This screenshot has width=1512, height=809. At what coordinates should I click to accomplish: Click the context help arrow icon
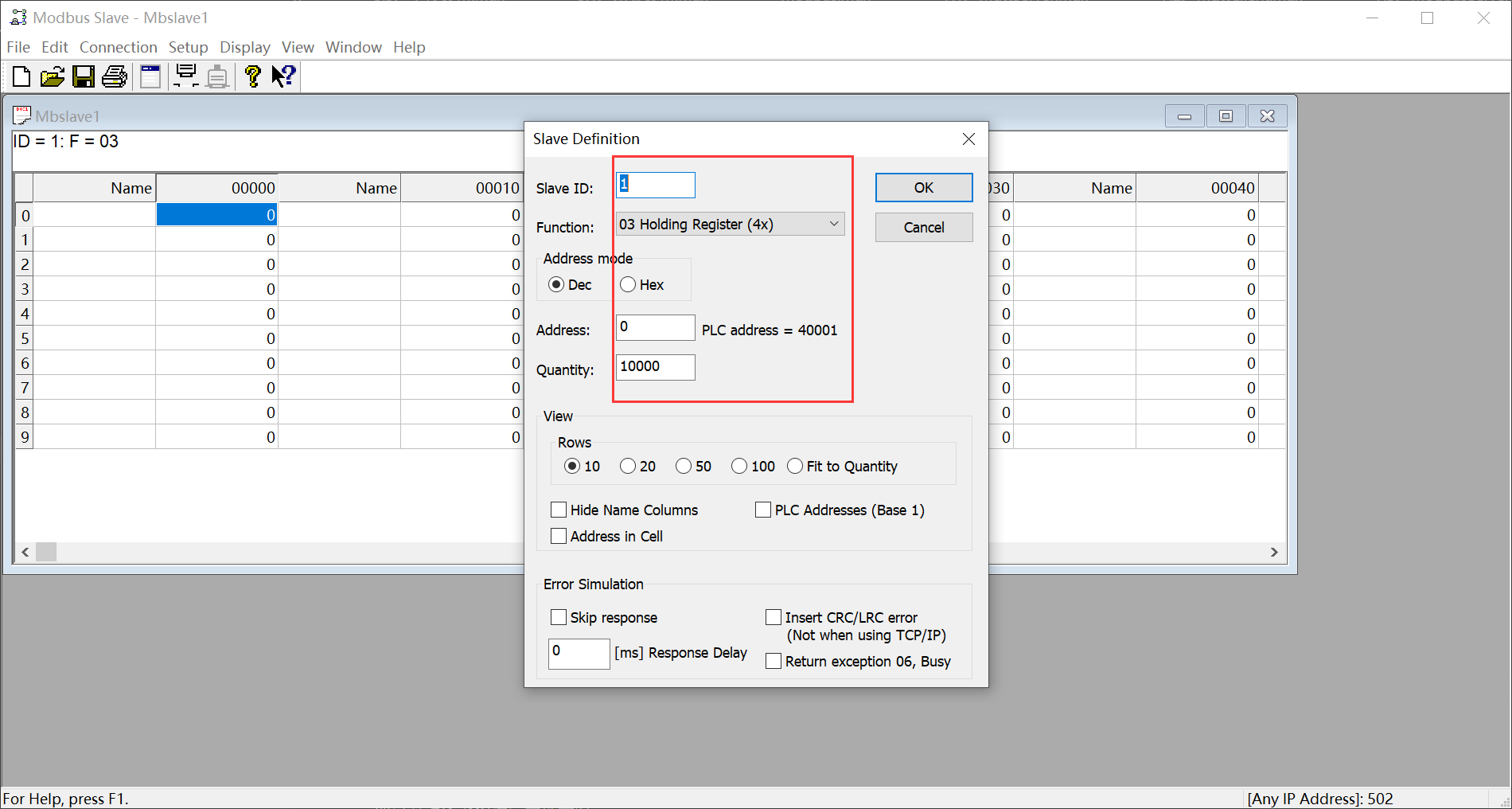click(283, 76)
